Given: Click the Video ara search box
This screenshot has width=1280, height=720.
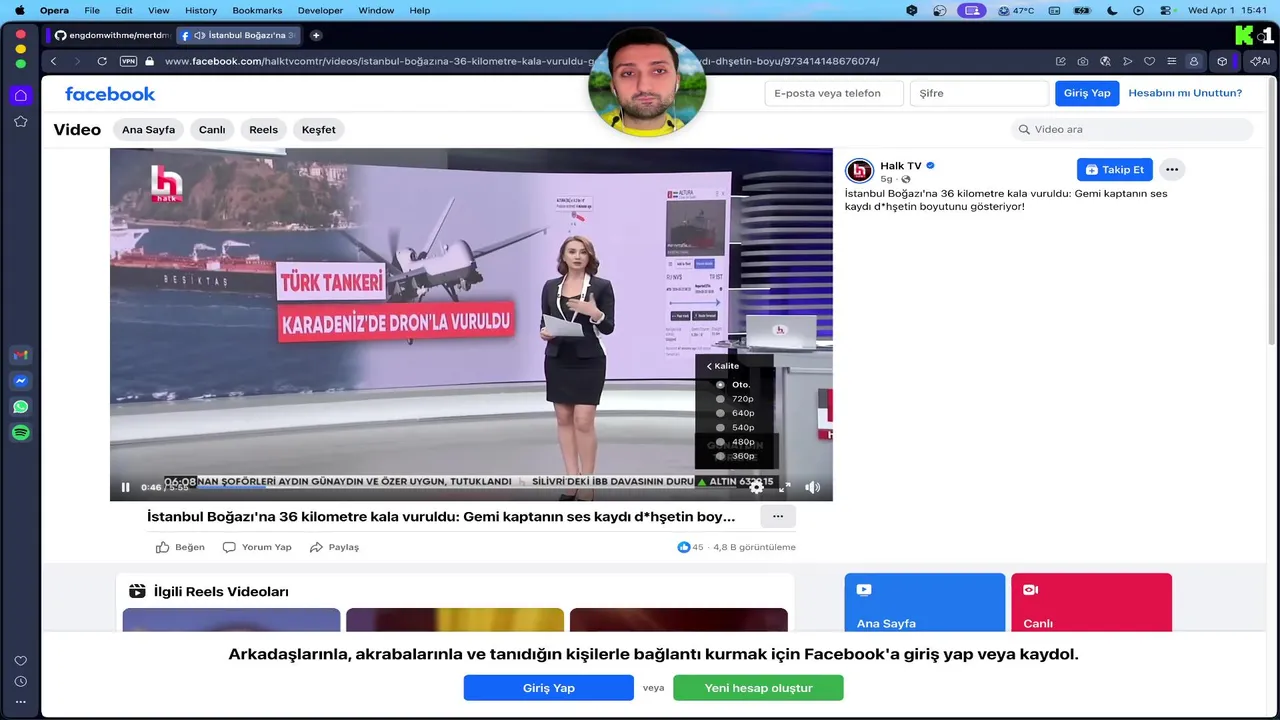Looking at the screenshot, I should click(1132, 129).
